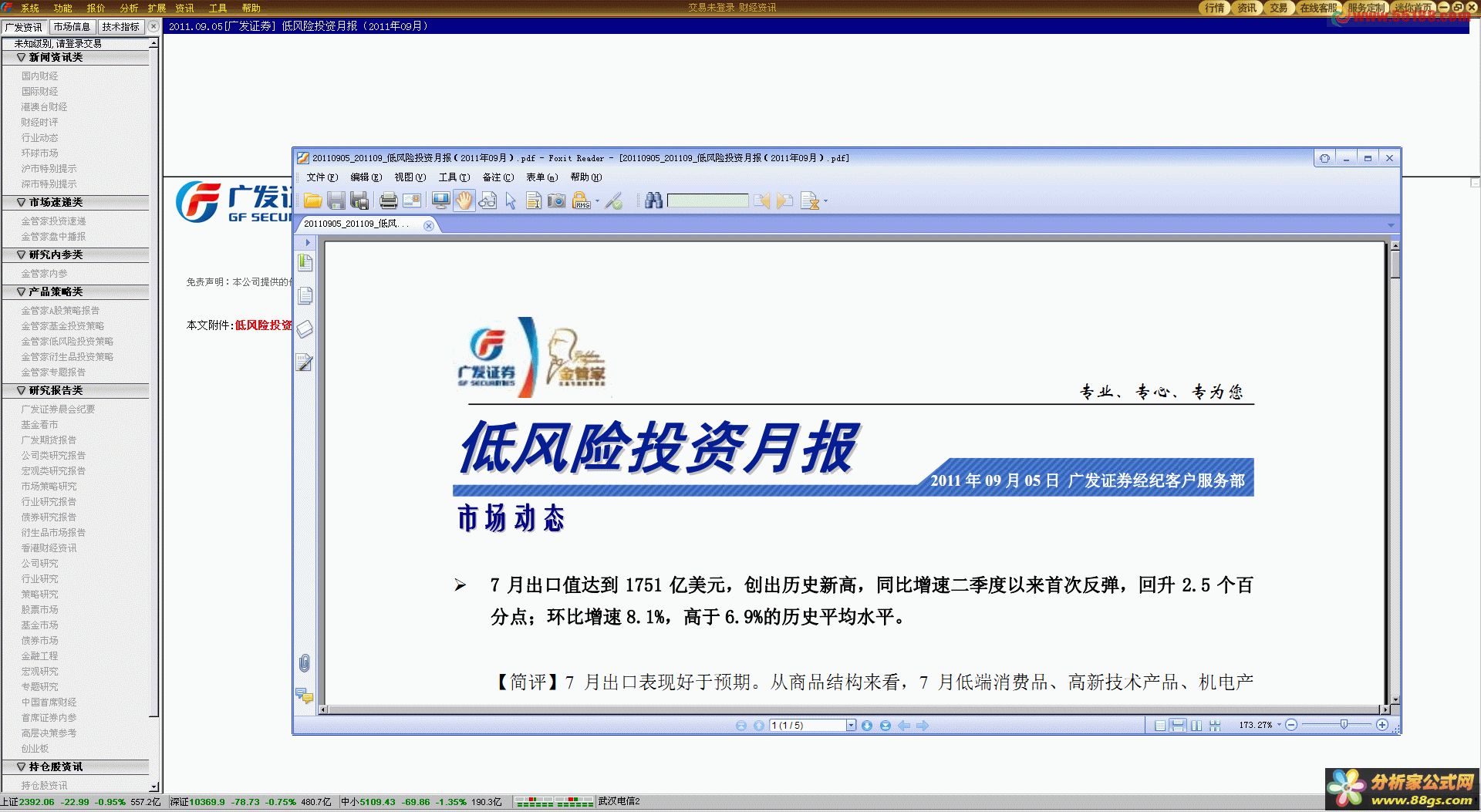Click the Save disk icon

pos(336,201)
